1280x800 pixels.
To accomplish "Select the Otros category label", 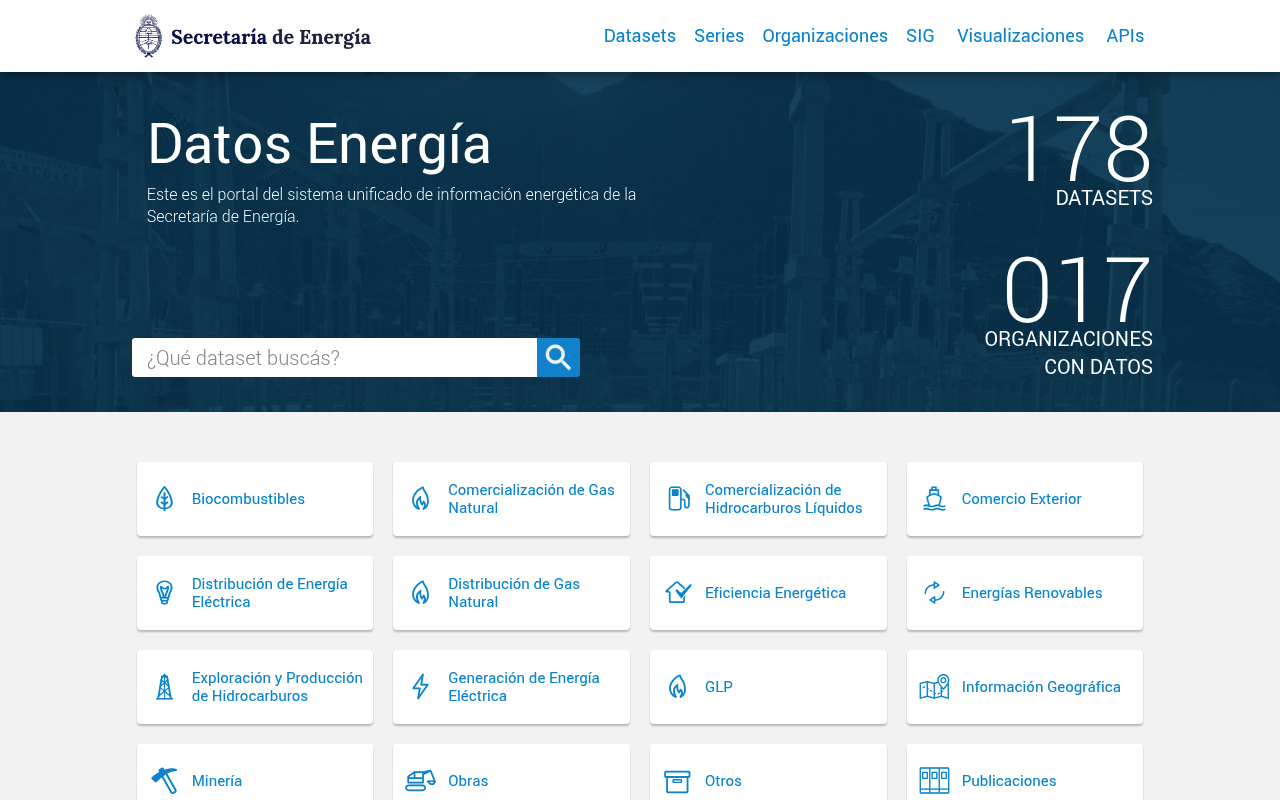I will coord(723,781).
